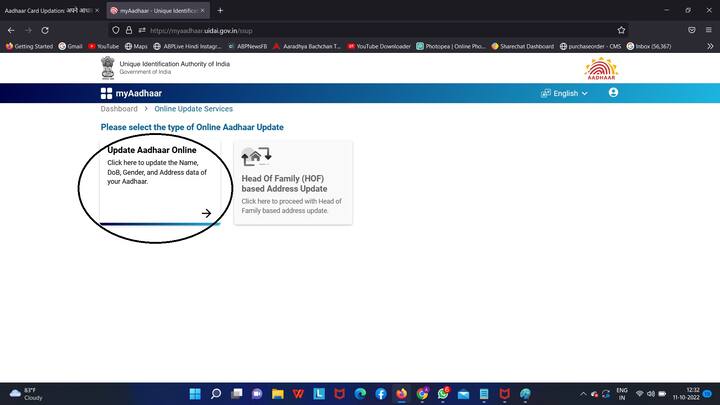Image resolution: width=720 pixels, height=405 pixels.
Task: Open Wi-Fi network settings in the tray
Action: click(x=639, y=394)
